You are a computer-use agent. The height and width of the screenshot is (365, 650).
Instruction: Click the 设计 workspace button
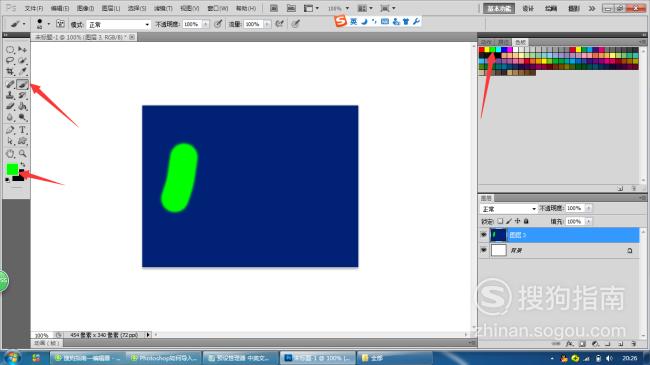528,8
